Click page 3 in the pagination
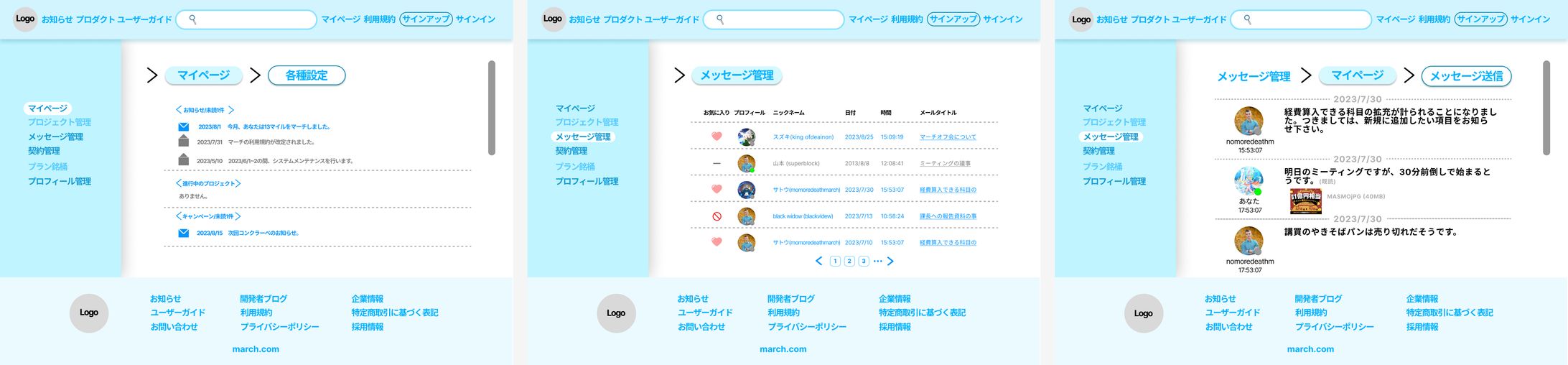This screenshot has height=365, width=1568. point(864,261)
